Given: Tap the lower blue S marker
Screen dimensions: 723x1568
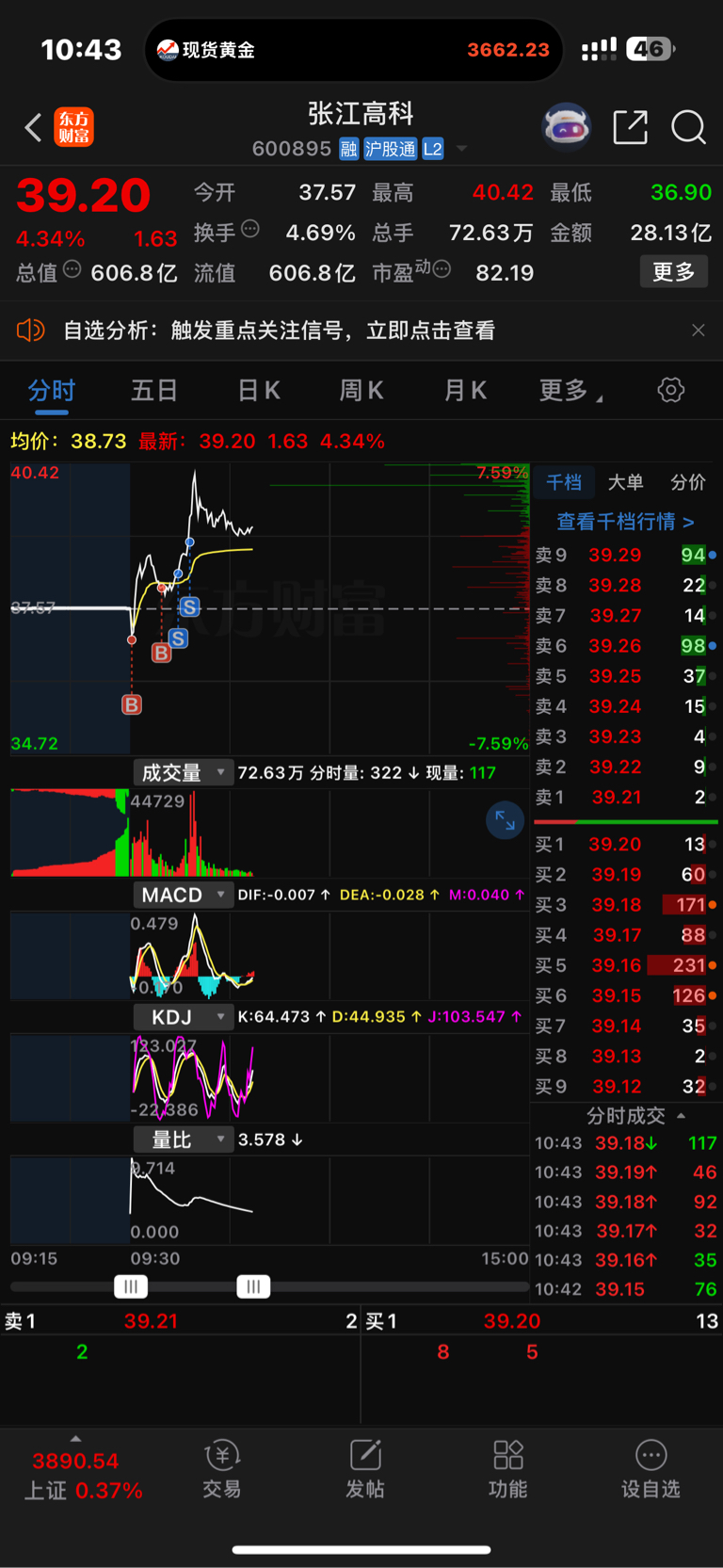Looking at the screenshot, I should point(178,639).
